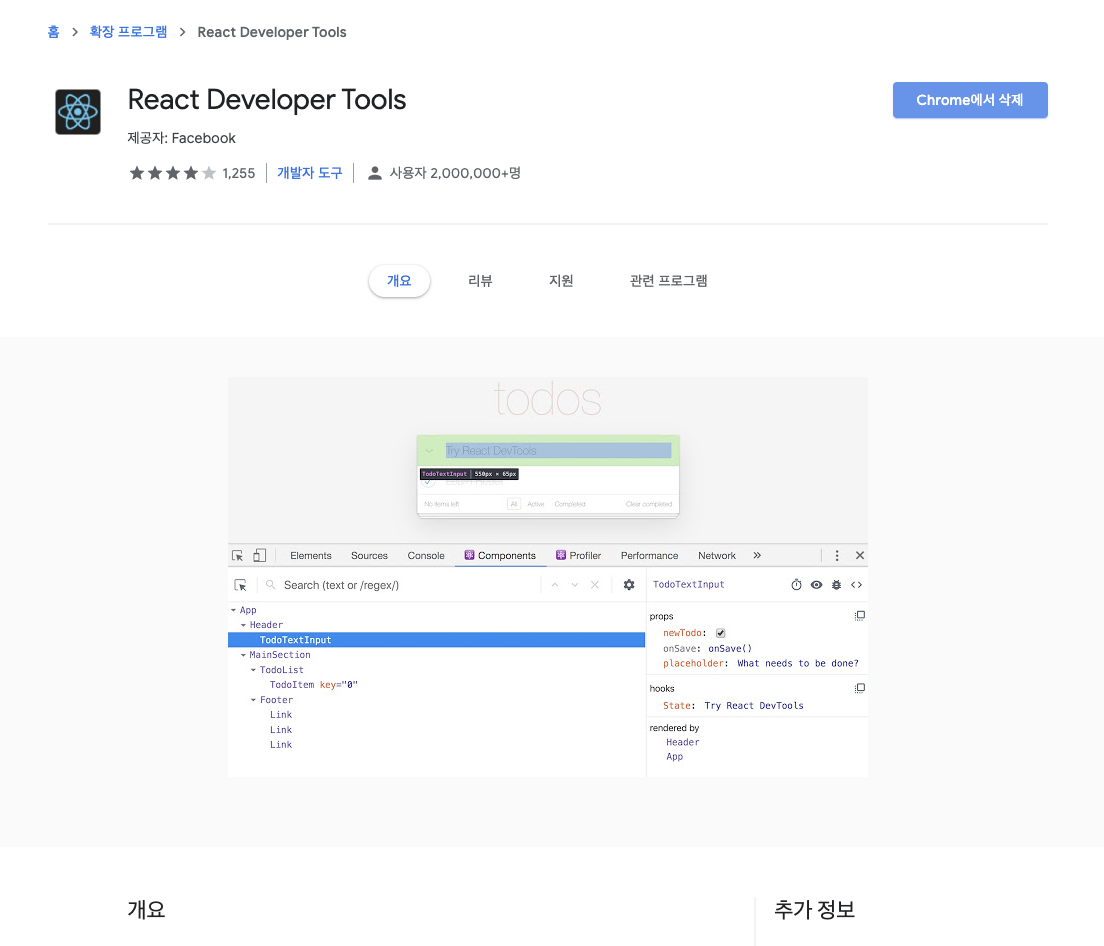Go to 확장 프로그램 breadcrumb link

coord(128,32)
